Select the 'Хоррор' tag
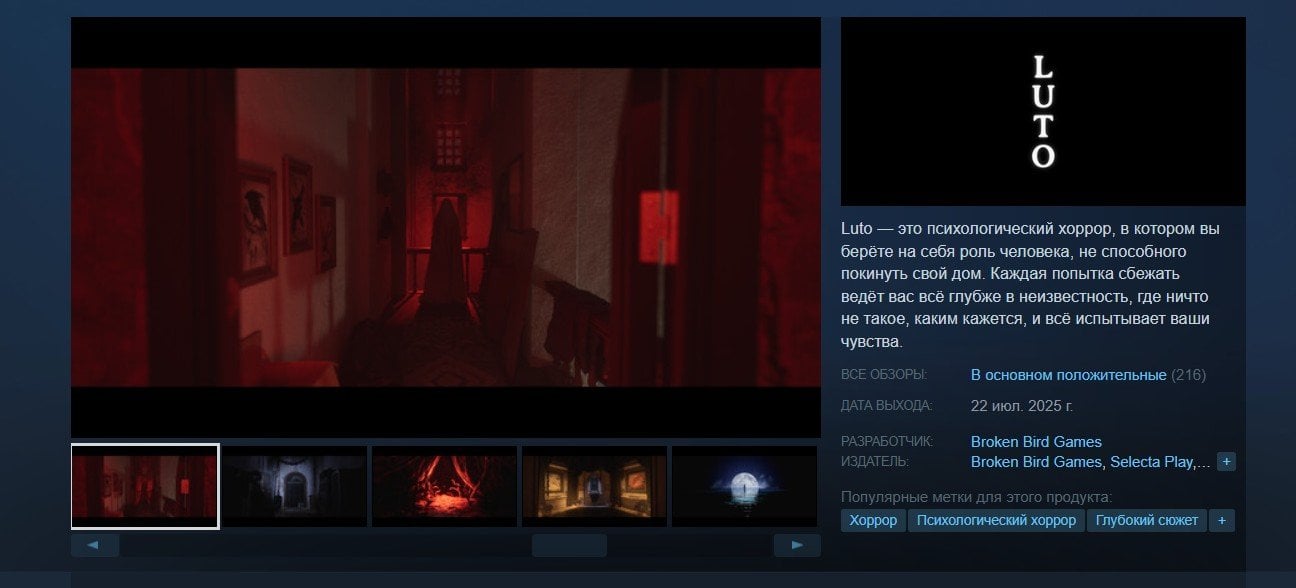Viewport: 1296px width, 588px height. point(873,521)
